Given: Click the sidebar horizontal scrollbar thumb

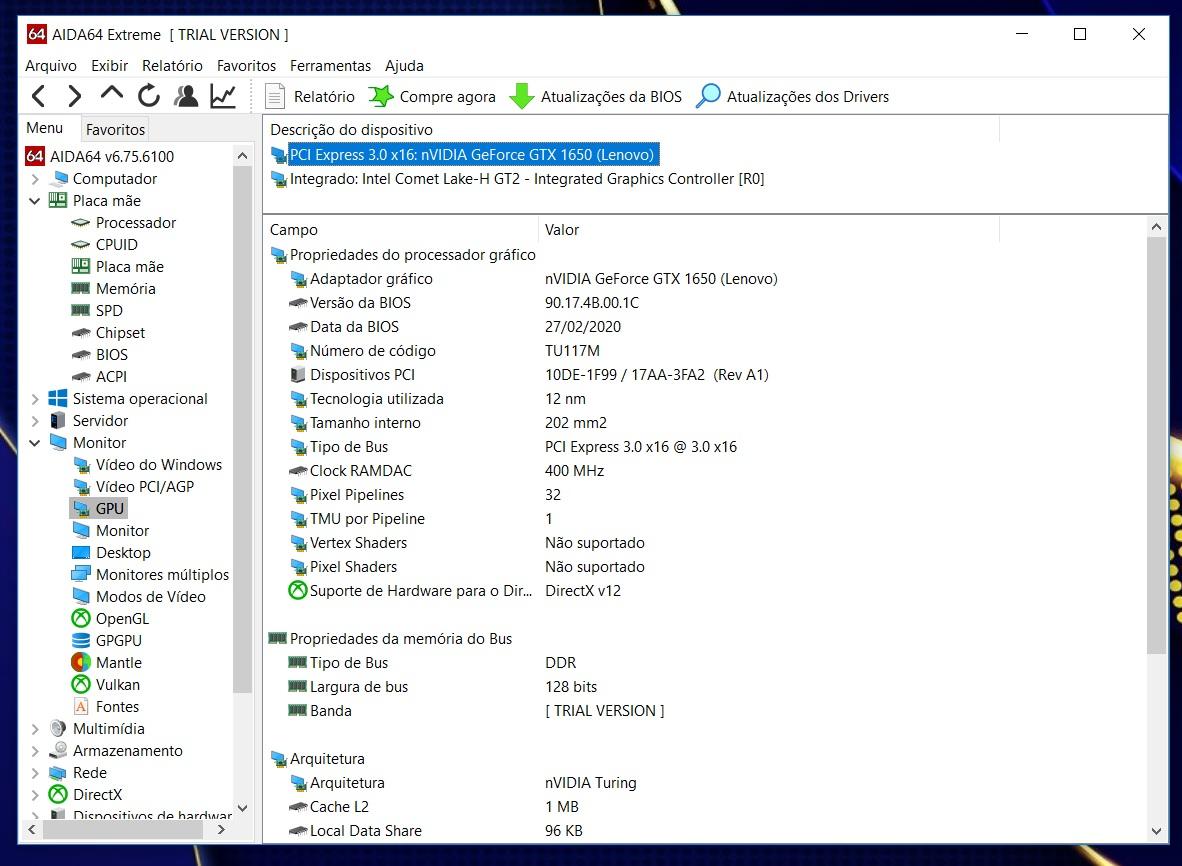Looking at the screenshot, I should (123, 830).
